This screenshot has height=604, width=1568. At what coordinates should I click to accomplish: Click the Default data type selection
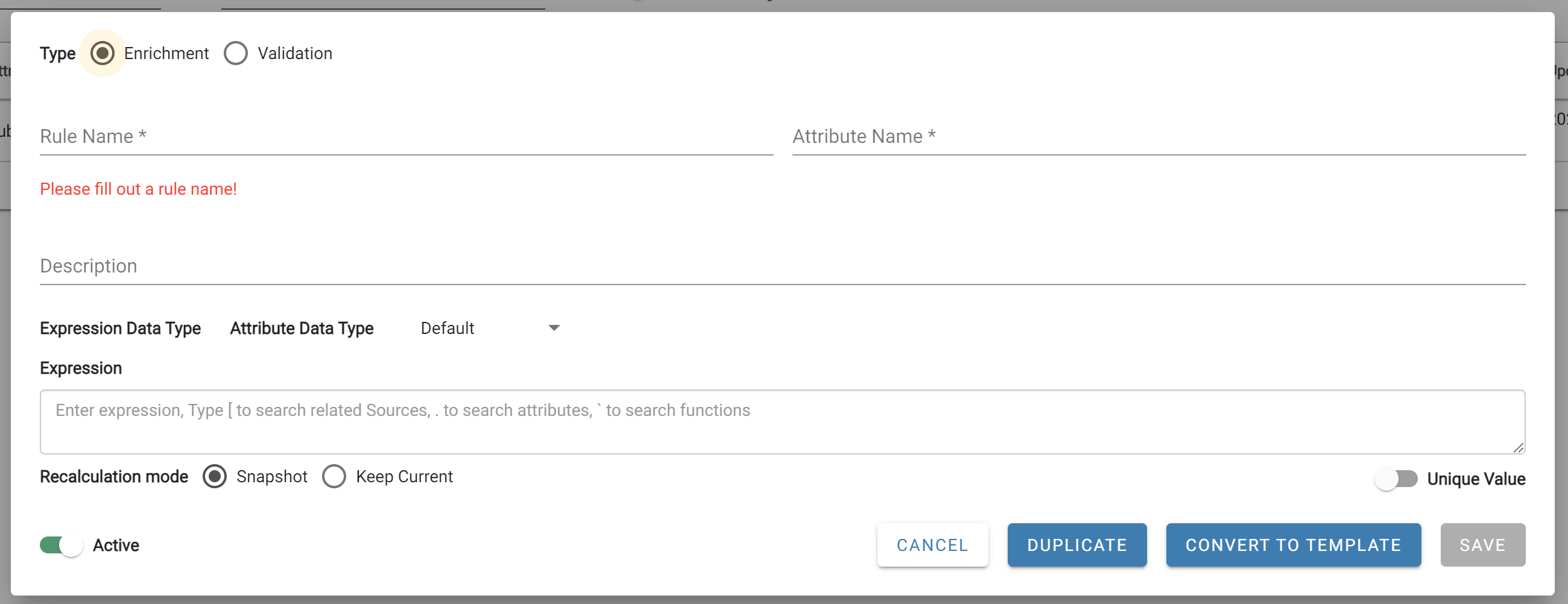(447, 328)
